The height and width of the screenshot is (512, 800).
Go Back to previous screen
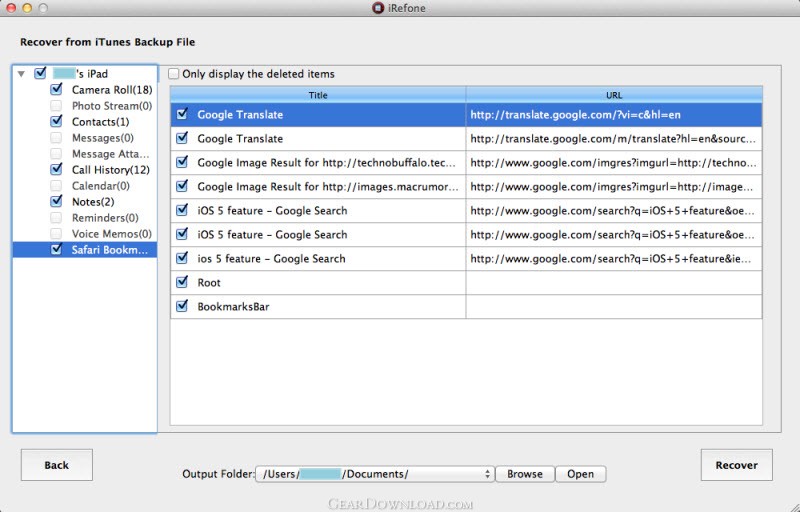pos(57,465)
